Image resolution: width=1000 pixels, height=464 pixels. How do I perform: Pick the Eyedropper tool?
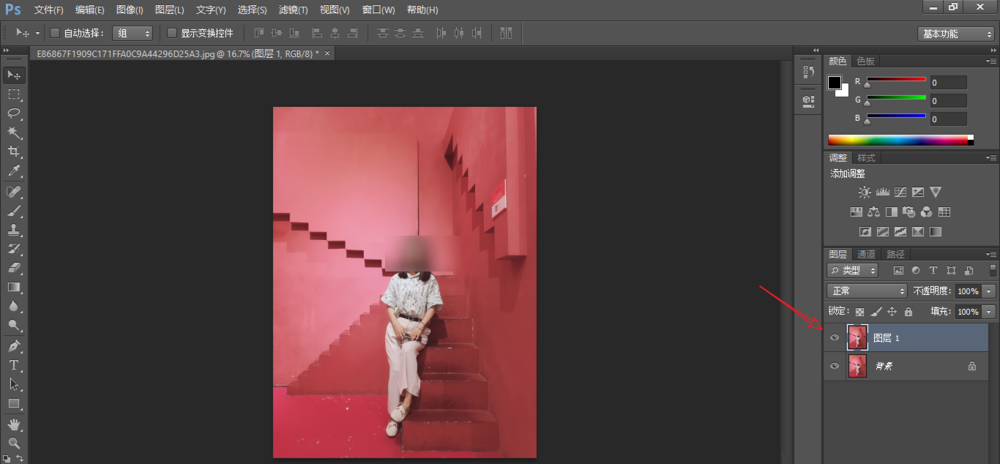pos(14,171)
